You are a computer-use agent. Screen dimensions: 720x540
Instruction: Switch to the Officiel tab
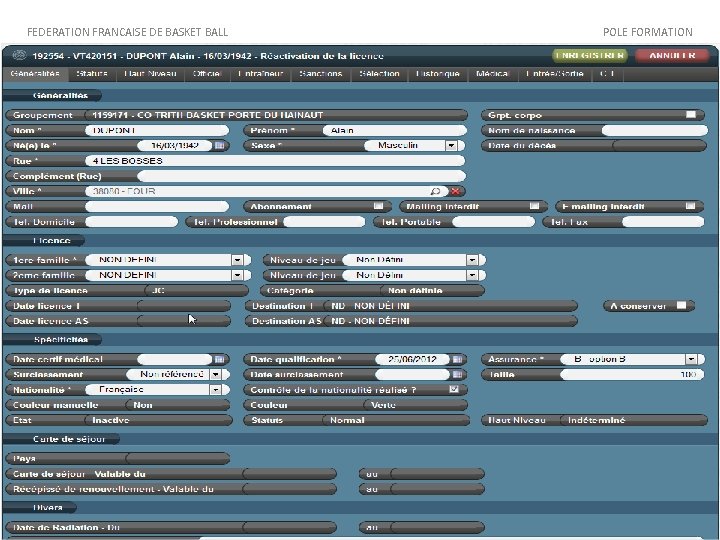click(207, 73)
